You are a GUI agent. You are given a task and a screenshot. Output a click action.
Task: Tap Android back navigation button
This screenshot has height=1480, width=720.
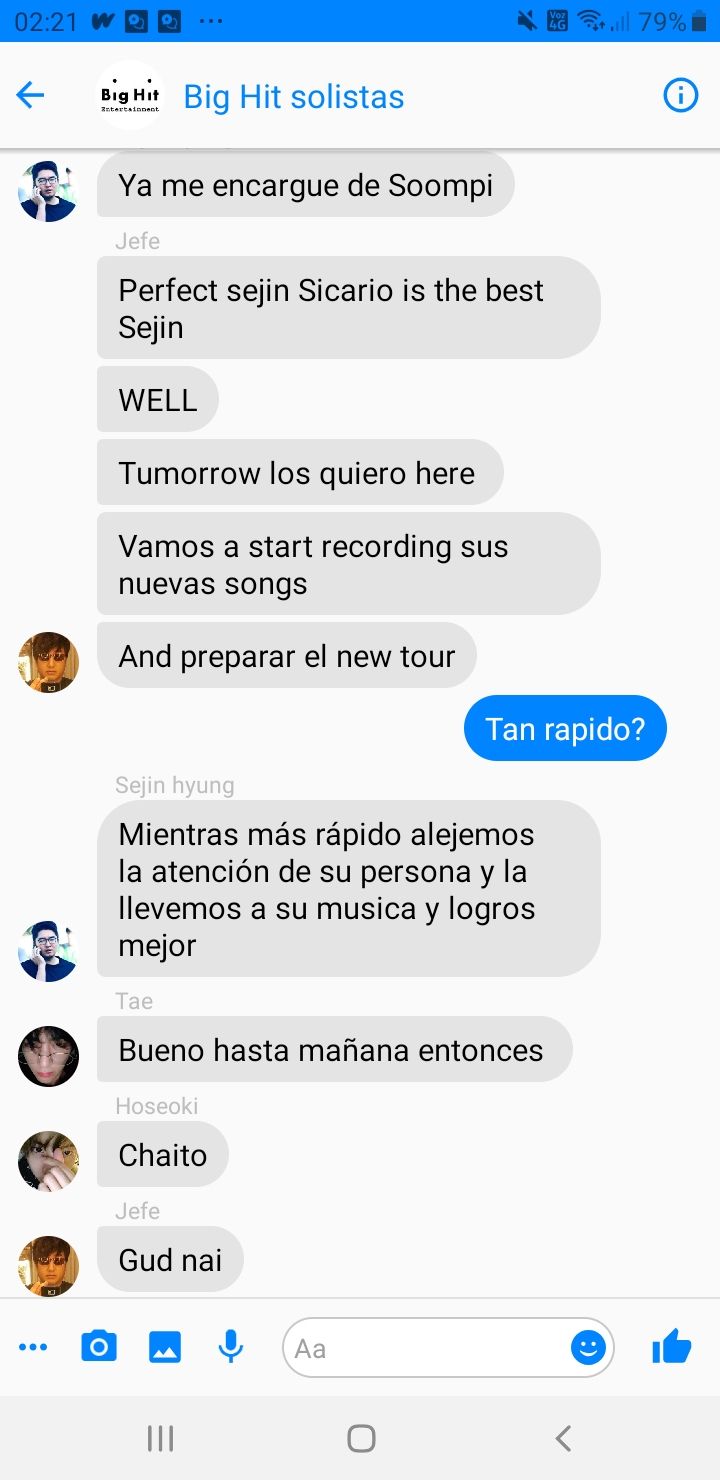pos(563,1438)
